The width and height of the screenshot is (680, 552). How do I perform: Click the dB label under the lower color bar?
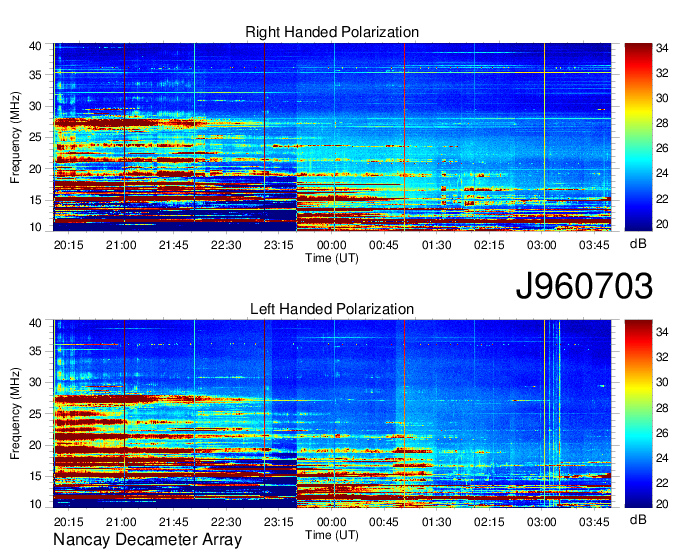[638, 520]
